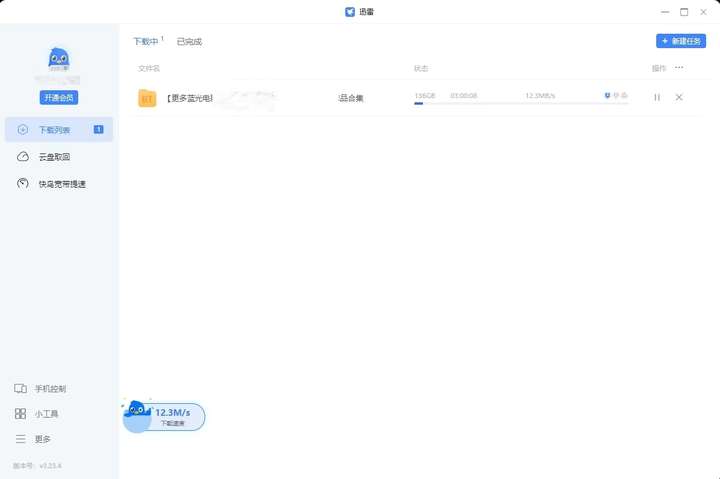Open the 下载中 tab
Screen dimensions: 720x479
pyautogui.click(x=146, y=41)
